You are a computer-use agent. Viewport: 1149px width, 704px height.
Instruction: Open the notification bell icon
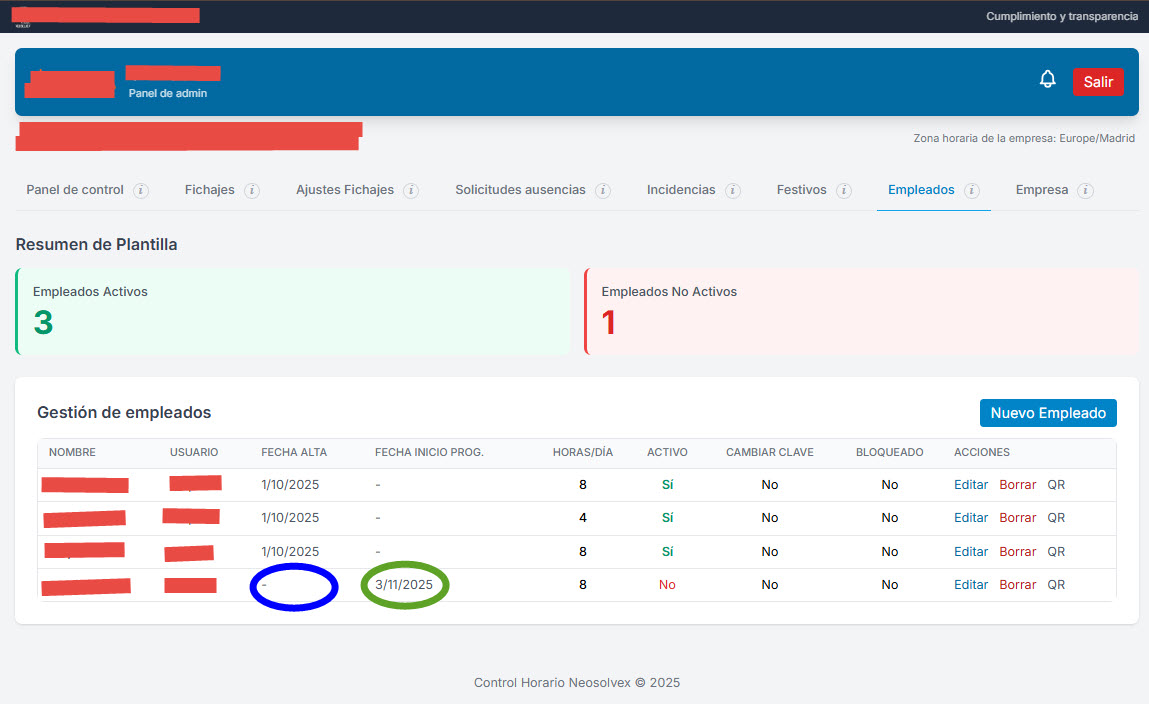point(1047,78)
